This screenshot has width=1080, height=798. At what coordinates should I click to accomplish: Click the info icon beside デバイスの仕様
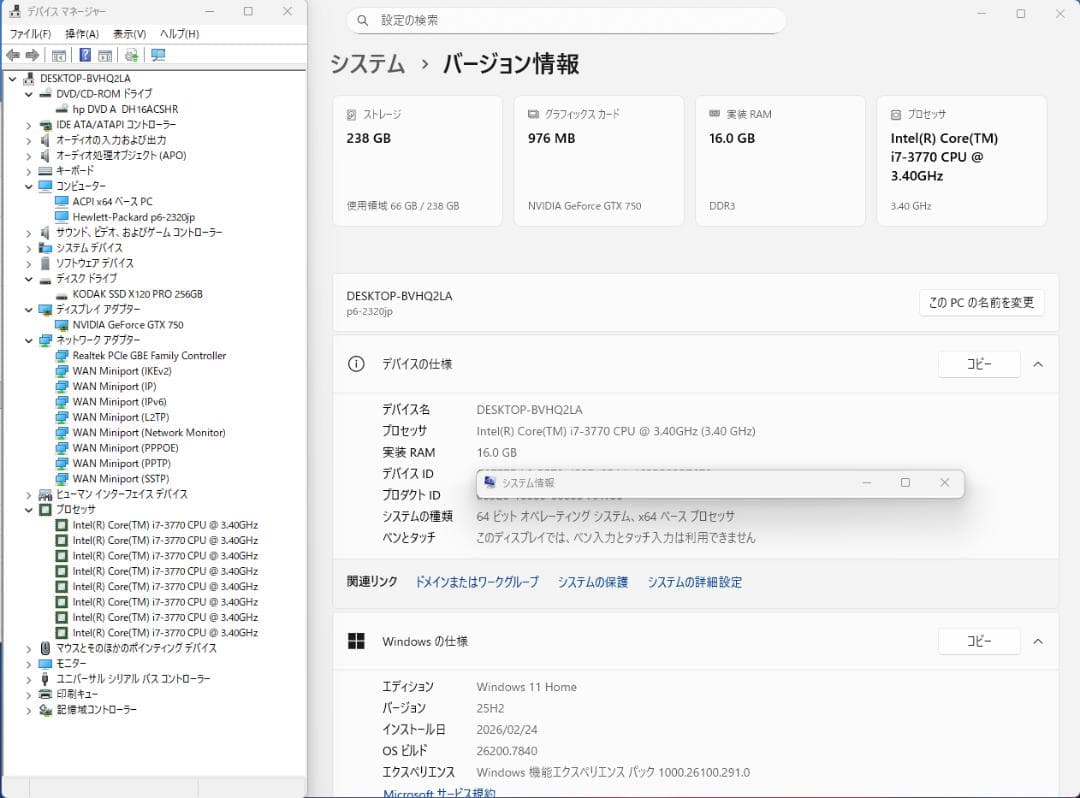click(x=356, y=364)
